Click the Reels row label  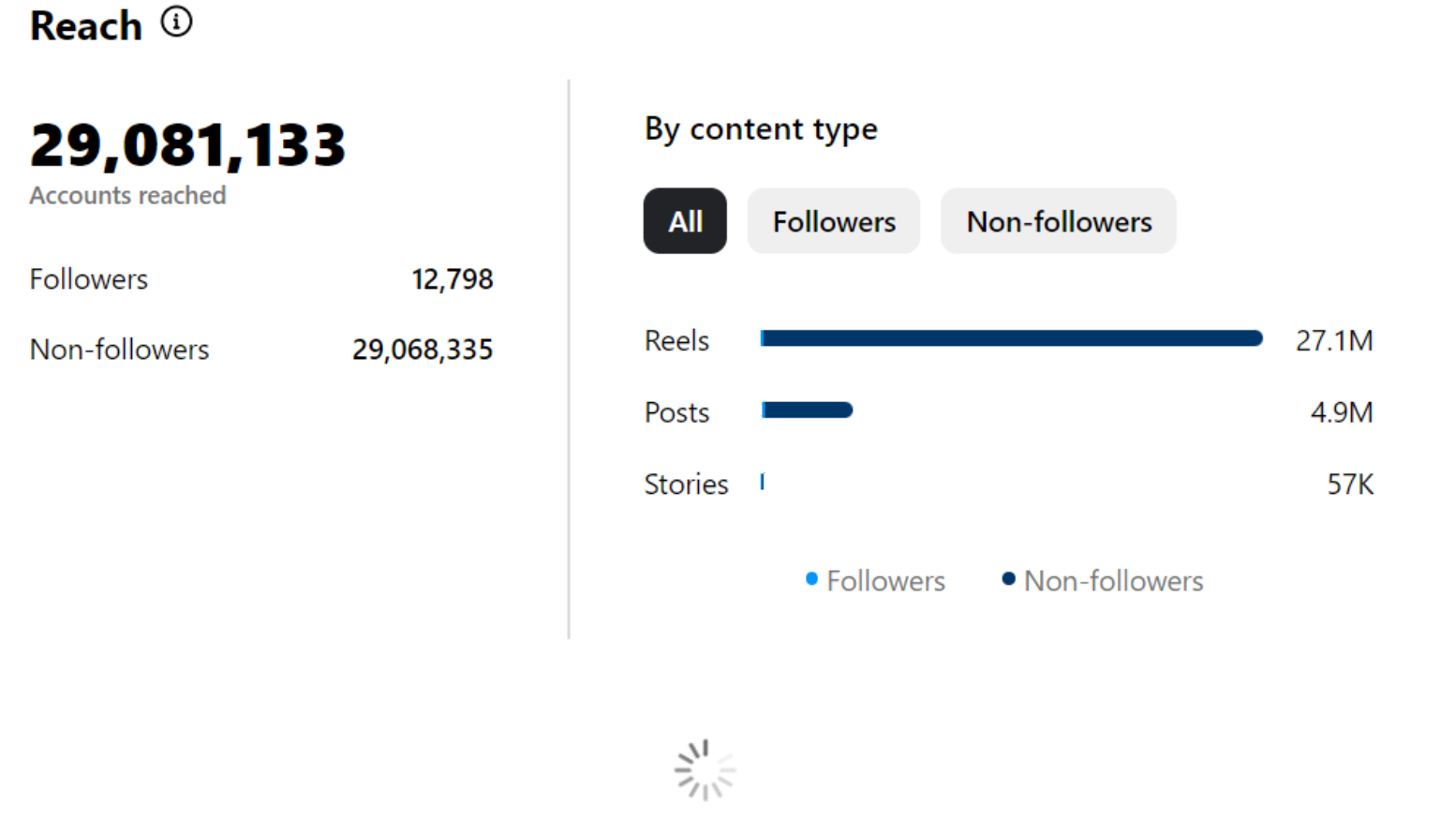click(x=676, y=341)
